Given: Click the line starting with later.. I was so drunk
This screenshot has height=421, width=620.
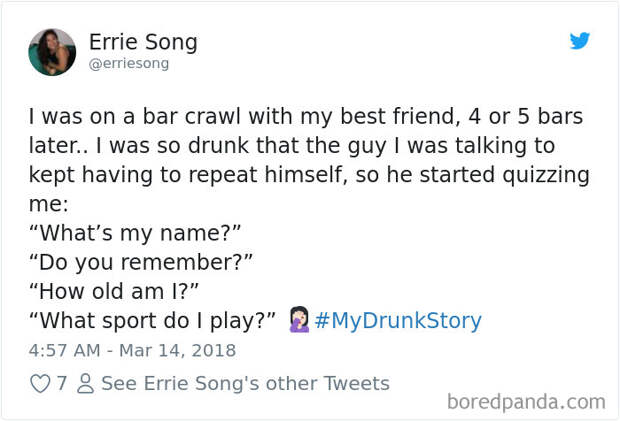Looking at the screenshot, I should [292, 146].
